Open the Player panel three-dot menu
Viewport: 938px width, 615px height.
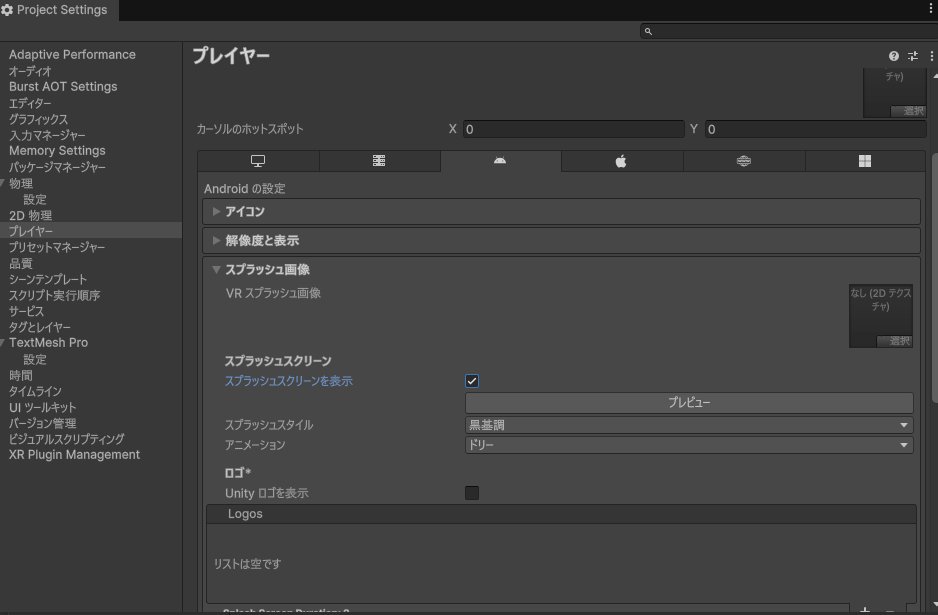931,56
